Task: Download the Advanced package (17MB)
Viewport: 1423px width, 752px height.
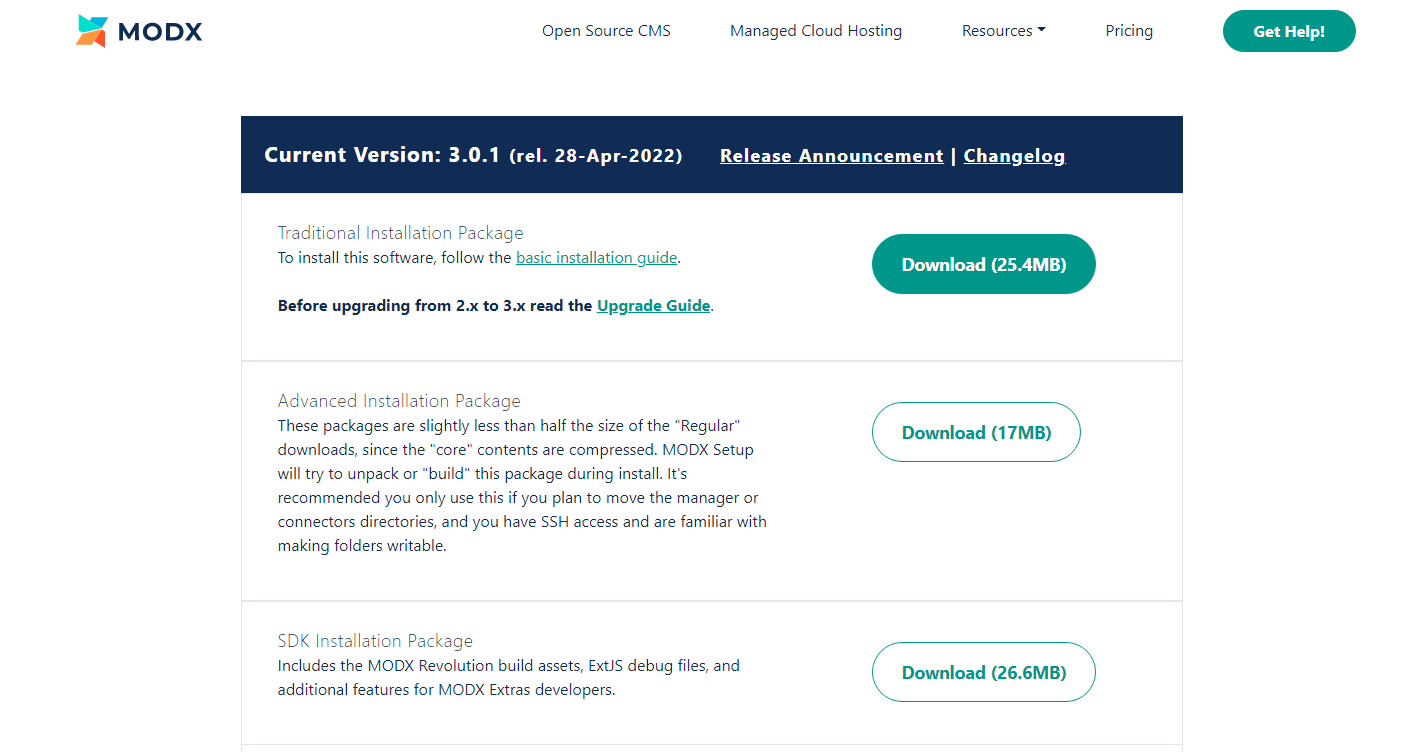Action: 976,432
